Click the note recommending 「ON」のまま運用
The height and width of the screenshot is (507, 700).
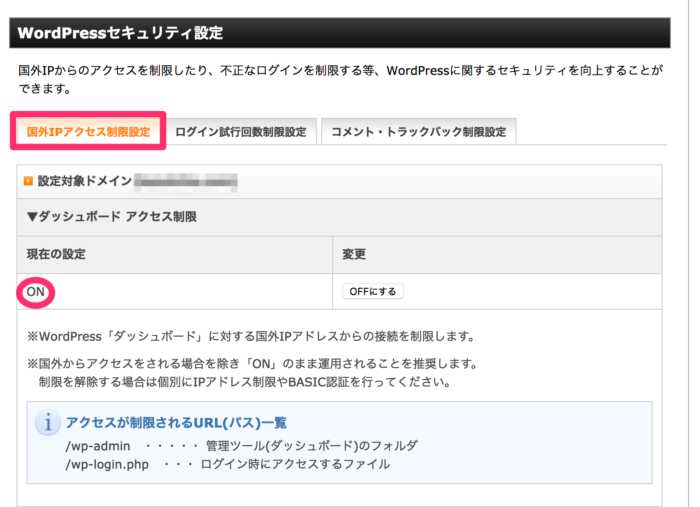pyautogui.click(x=253, y=364)
